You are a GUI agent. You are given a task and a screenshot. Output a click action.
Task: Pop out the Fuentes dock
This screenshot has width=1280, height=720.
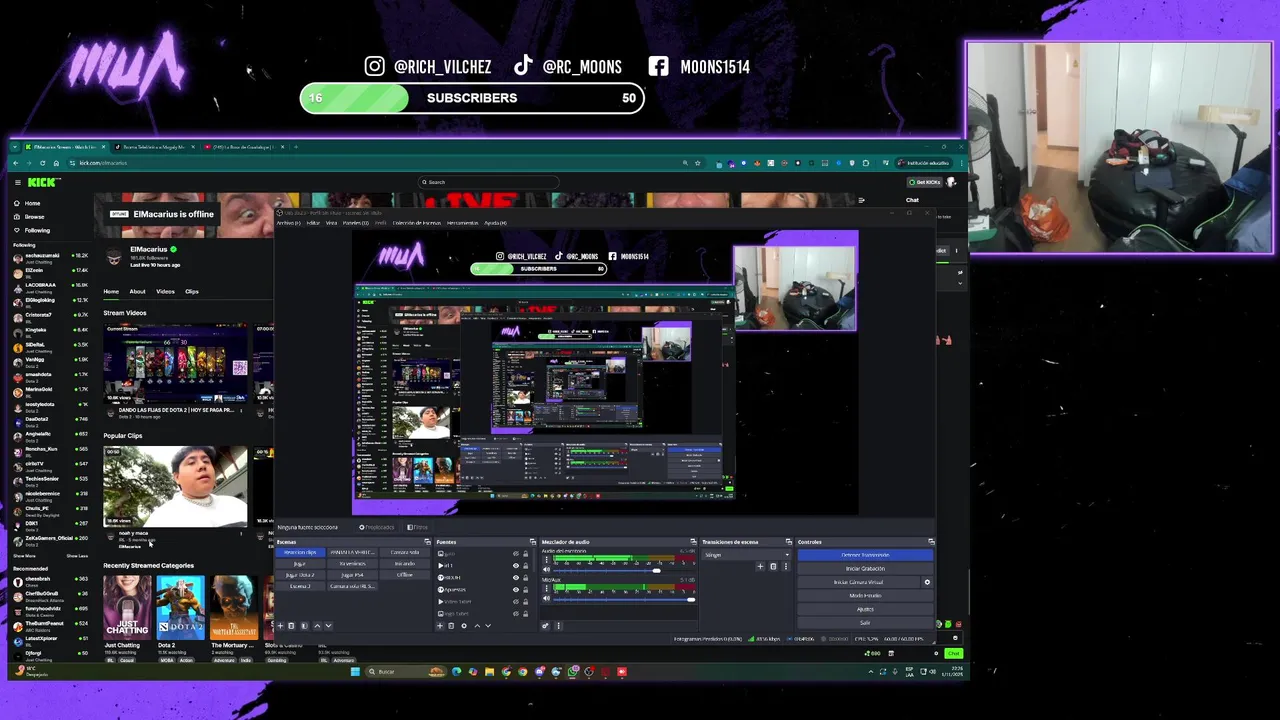(533, 542)
